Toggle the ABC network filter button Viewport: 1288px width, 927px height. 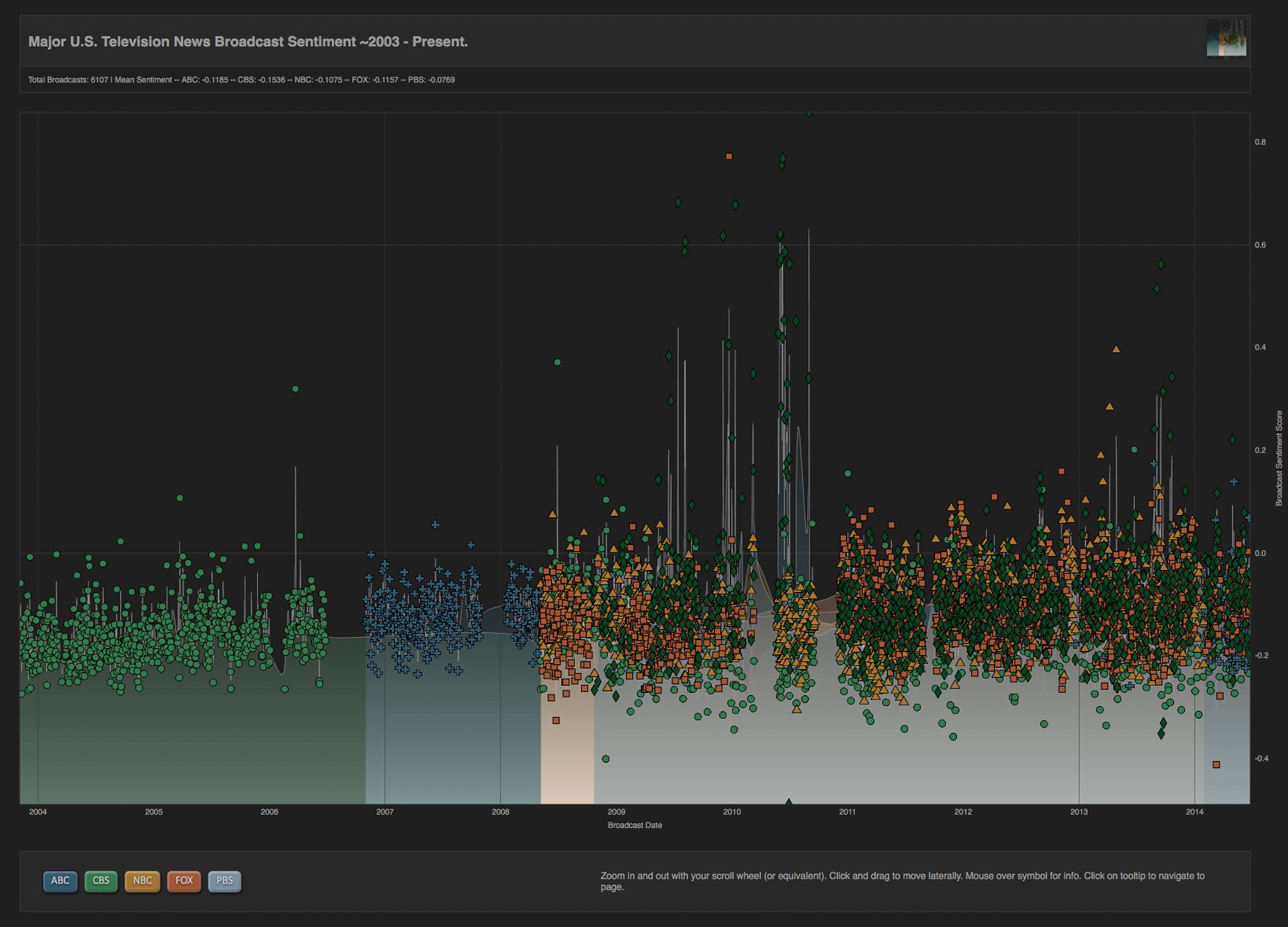click(60, 881)
